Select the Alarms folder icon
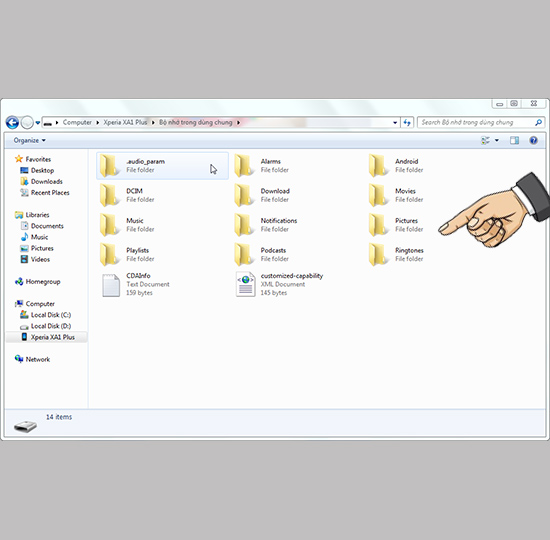The image size is (550, 540). (243, 166)
